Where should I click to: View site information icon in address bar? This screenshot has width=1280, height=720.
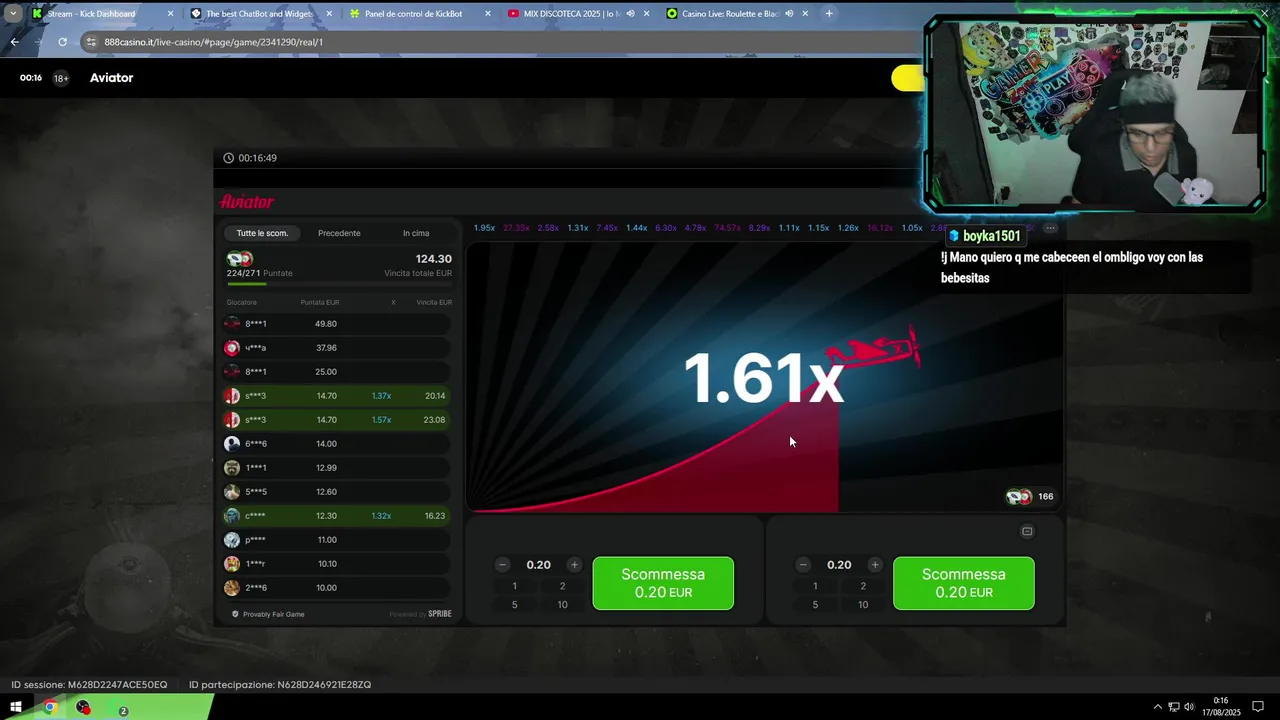tap(92, 42)
